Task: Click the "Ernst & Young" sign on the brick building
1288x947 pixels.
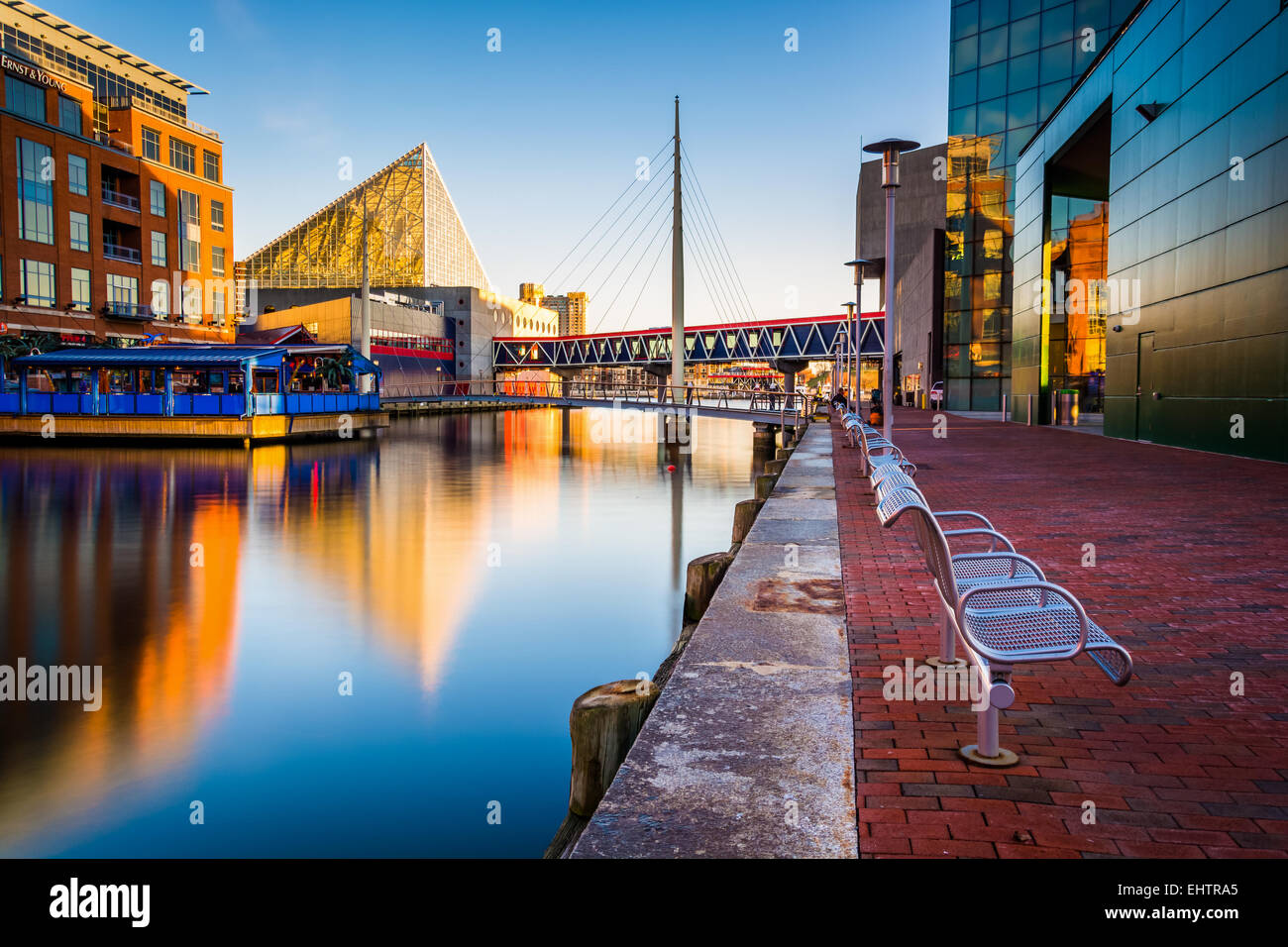Action: point(34,73)
